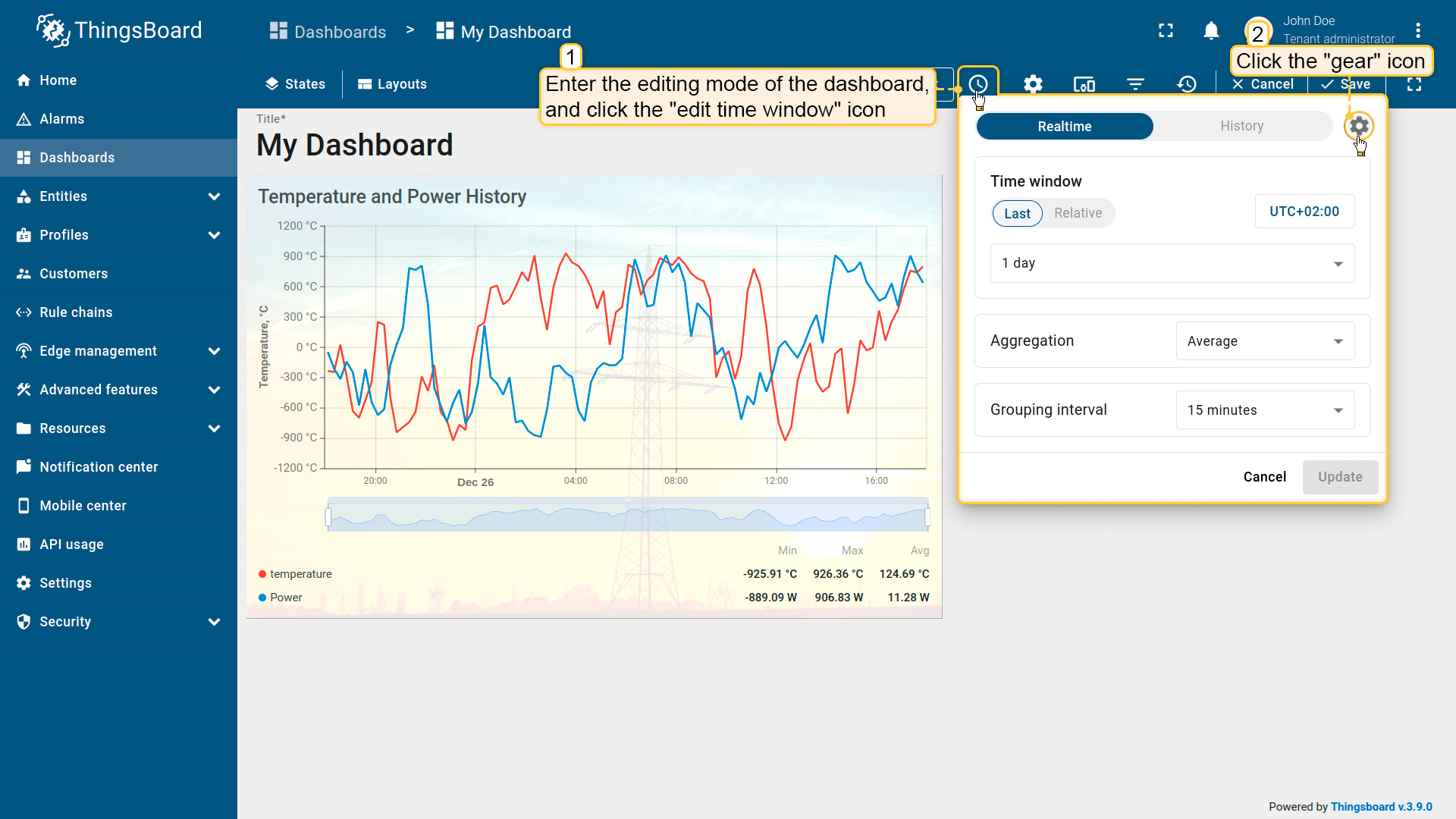Click gear icon in time window panel
Screen dimensions: 1456x819
click(x=1358, y=126)
